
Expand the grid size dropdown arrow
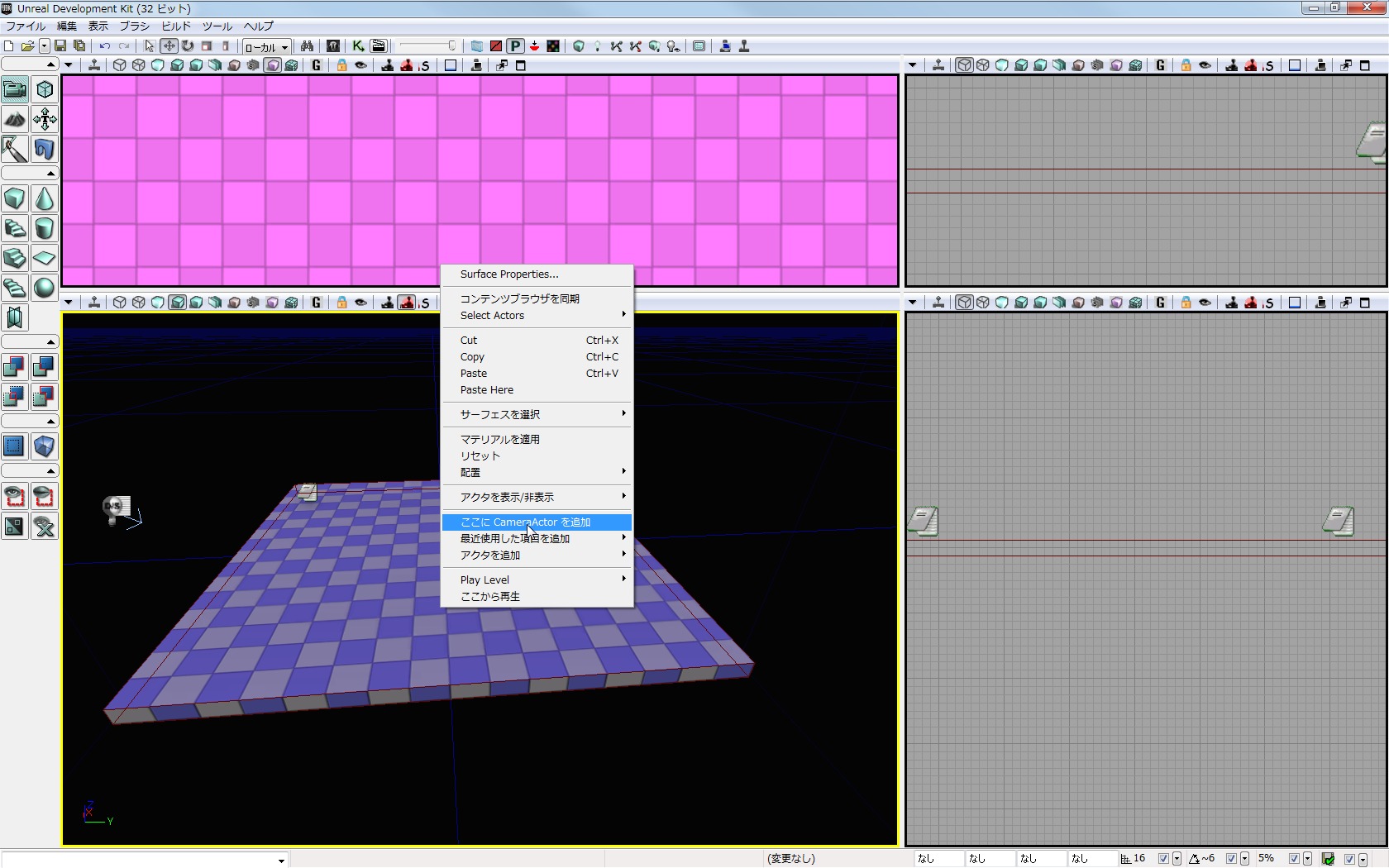point(1177,859)
